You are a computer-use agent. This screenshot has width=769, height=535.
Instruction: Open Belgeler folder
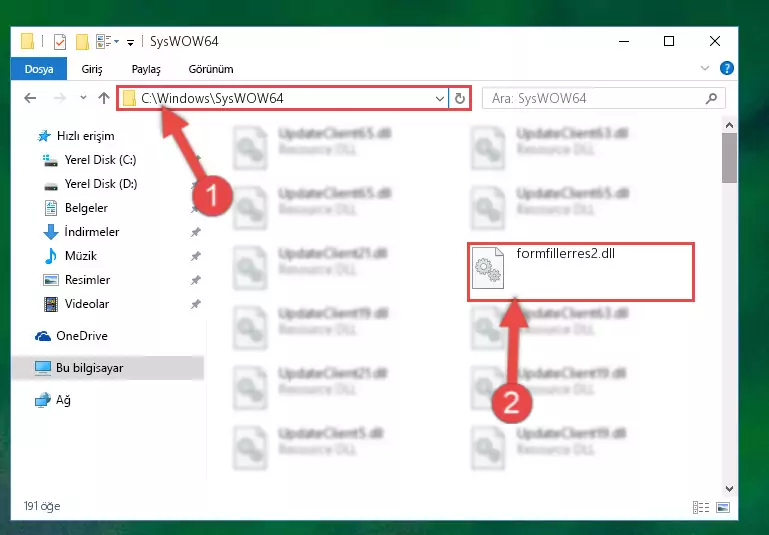(x=75, y=208)
